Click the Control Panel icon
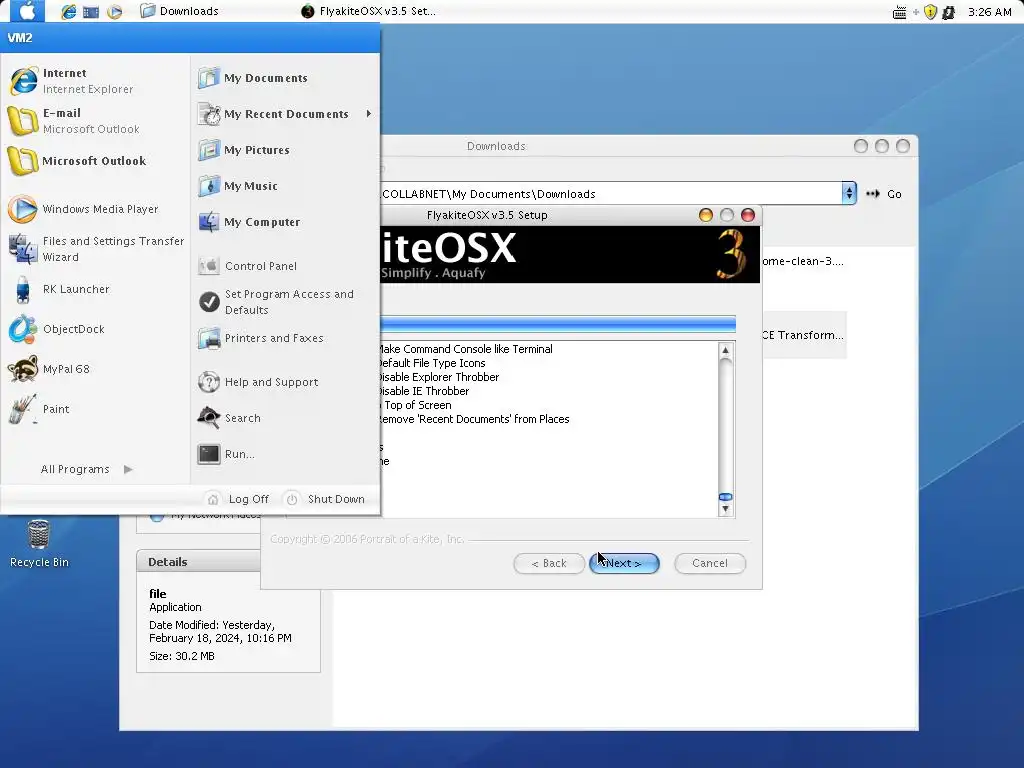This screenshot has width=1024, height=768. [x=209, y=266]
